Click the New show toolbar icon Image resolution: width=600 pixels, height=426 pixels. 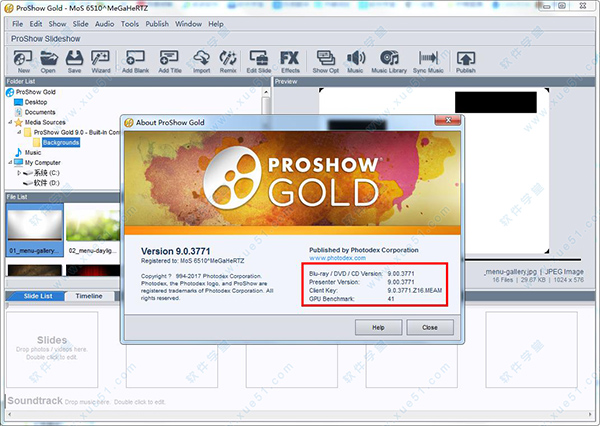point(23,61)
